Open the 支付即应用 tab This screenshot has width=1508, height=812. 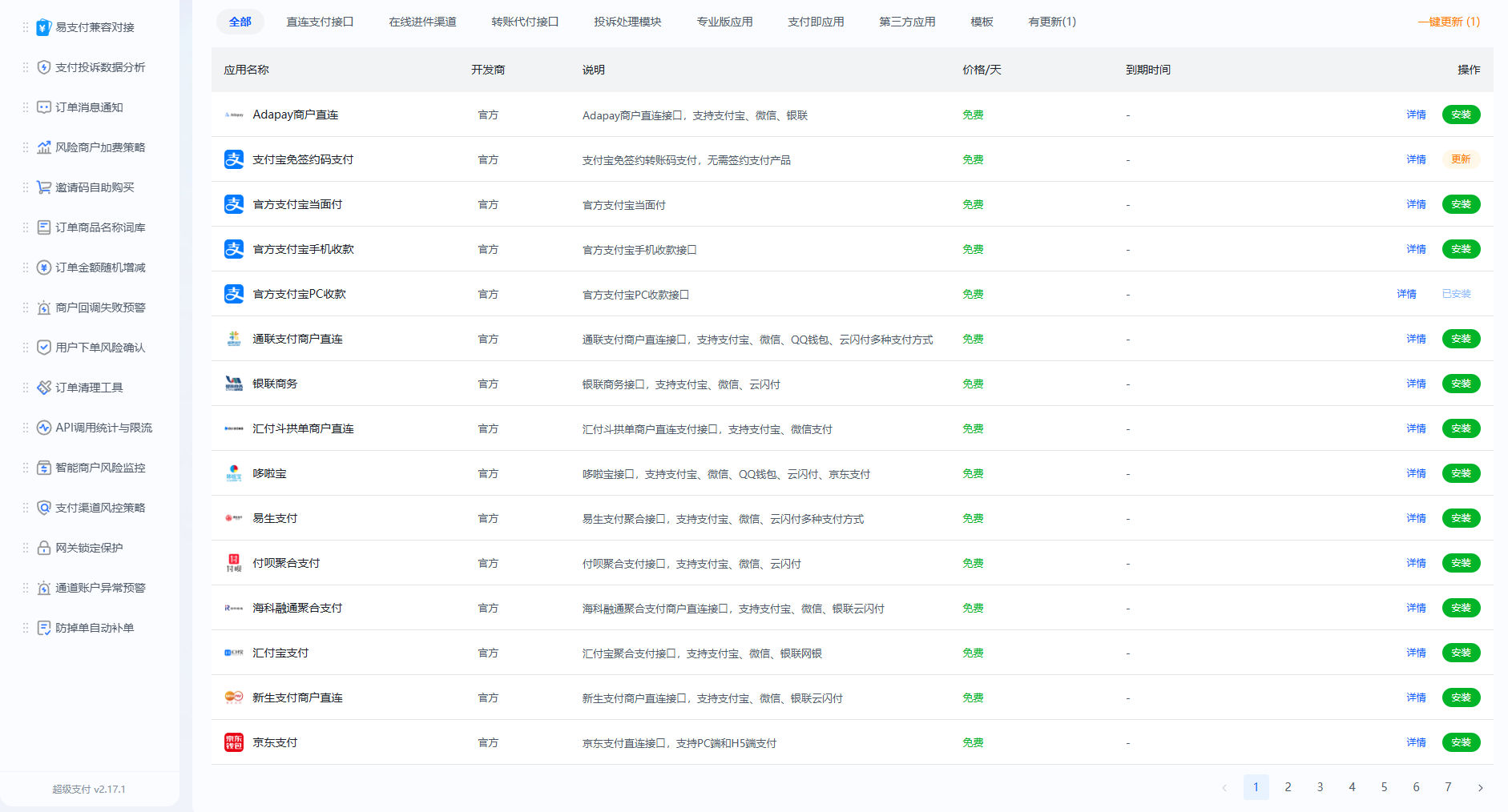coord(816,22)
